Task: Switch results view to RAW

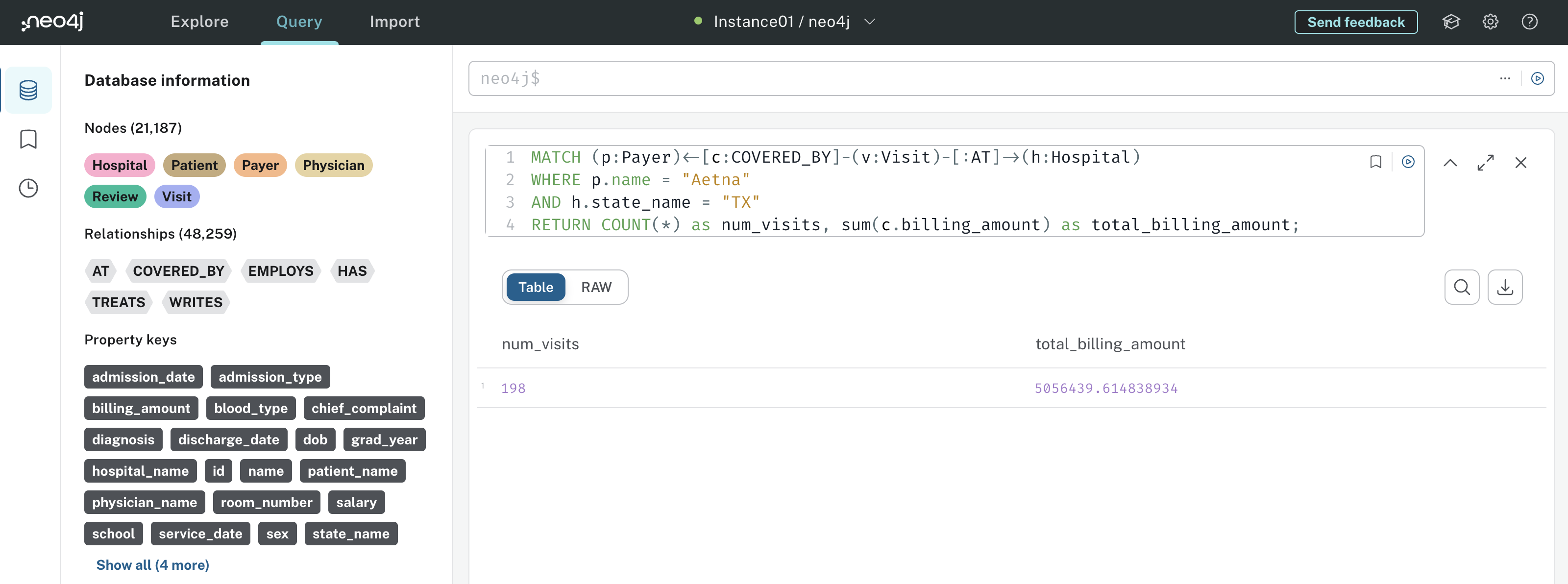Action: pos(596,287)
